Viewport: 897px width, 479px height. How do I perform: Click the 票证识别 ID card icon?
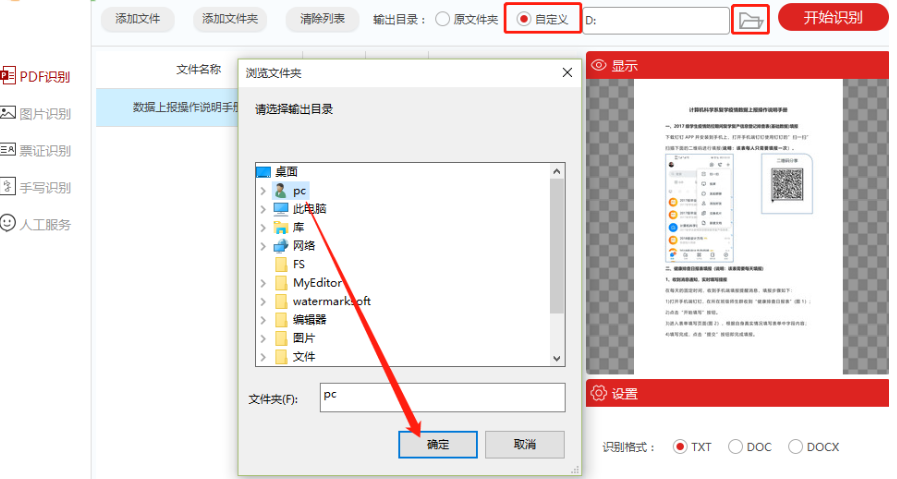(x=7, y=150)
